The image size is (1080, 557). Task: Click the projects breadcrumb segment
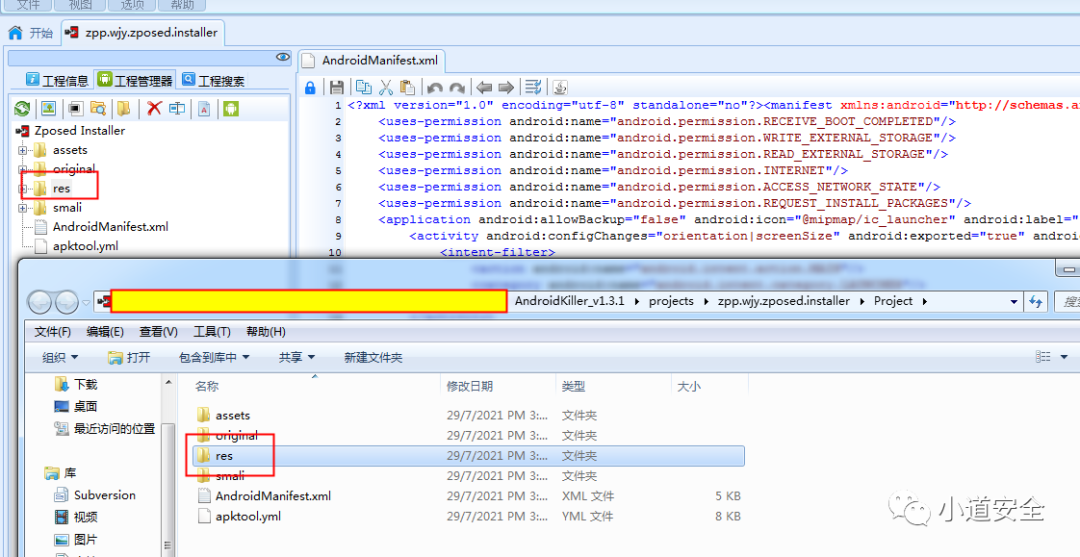click(x=671, y=302)
